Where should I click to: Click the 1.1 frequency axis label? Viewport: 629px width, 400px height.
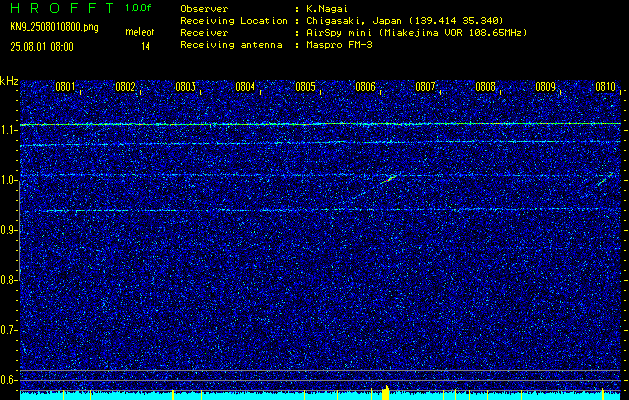(x=7, y=130)
